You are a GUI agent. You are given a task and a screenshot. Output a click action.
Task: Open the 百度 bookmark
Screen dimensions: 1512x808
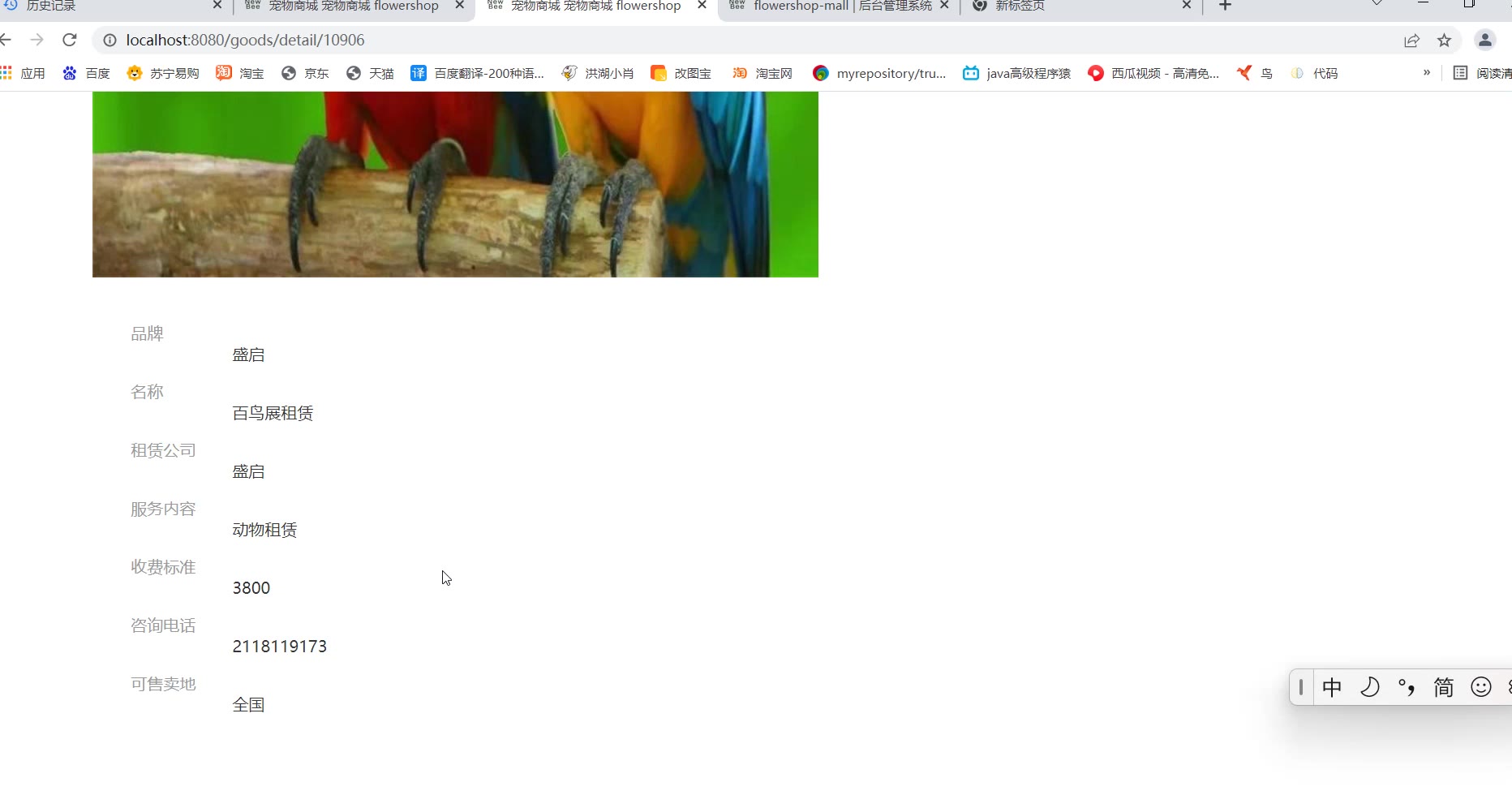(x=86, y=73)
